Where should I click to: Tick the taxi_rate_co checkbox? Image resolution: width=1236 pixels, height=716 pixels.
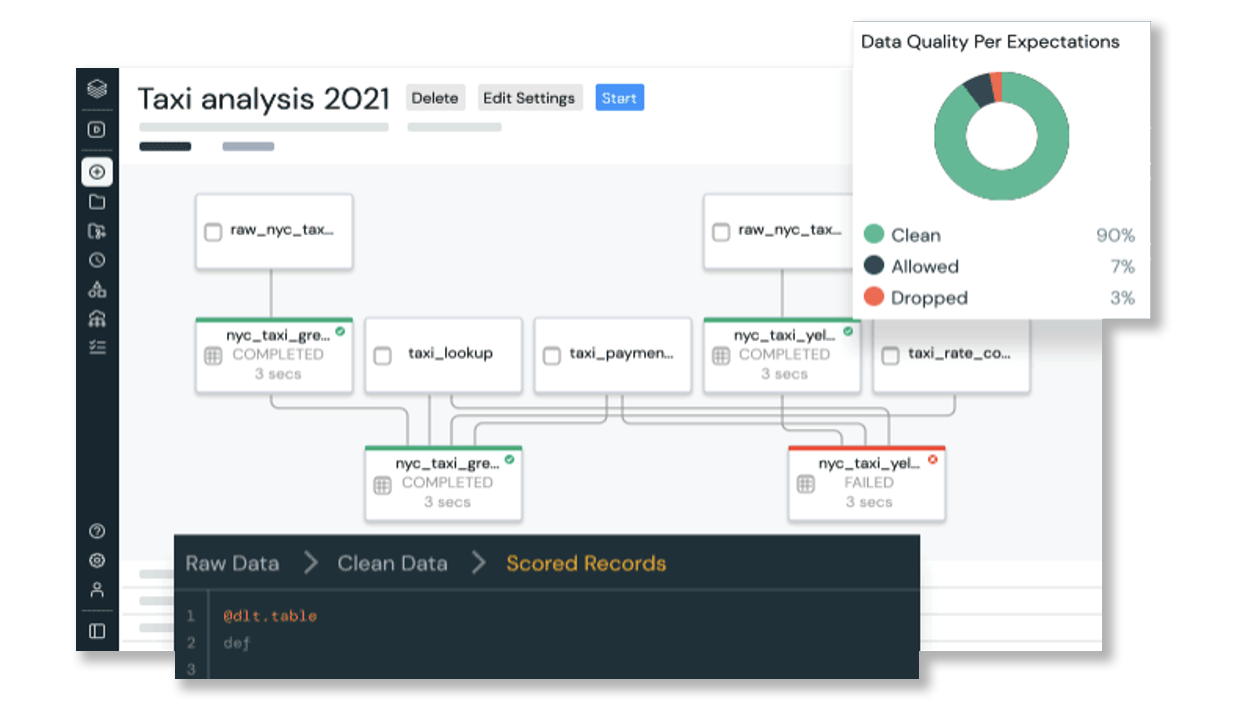pyautogui.click(x=890, y=355)
